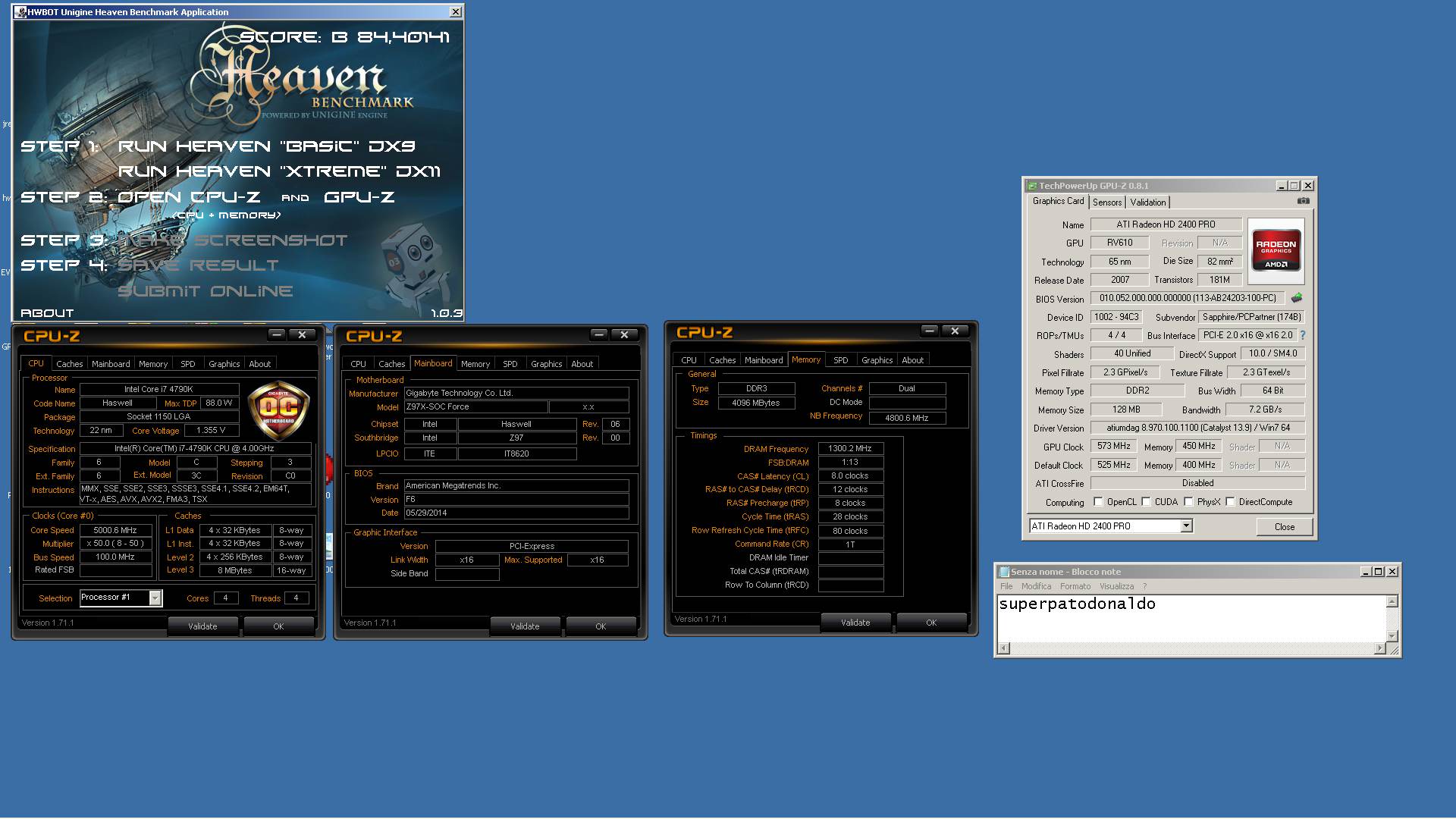Close the HWBOT Heaven Benchmark window
Screen dimensions: 1456x819
pos(455,12)
